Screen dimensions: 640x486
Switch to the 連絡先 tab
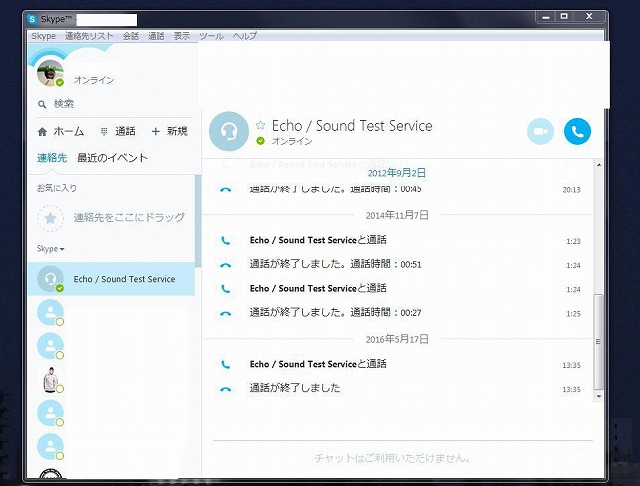[51, 158]
